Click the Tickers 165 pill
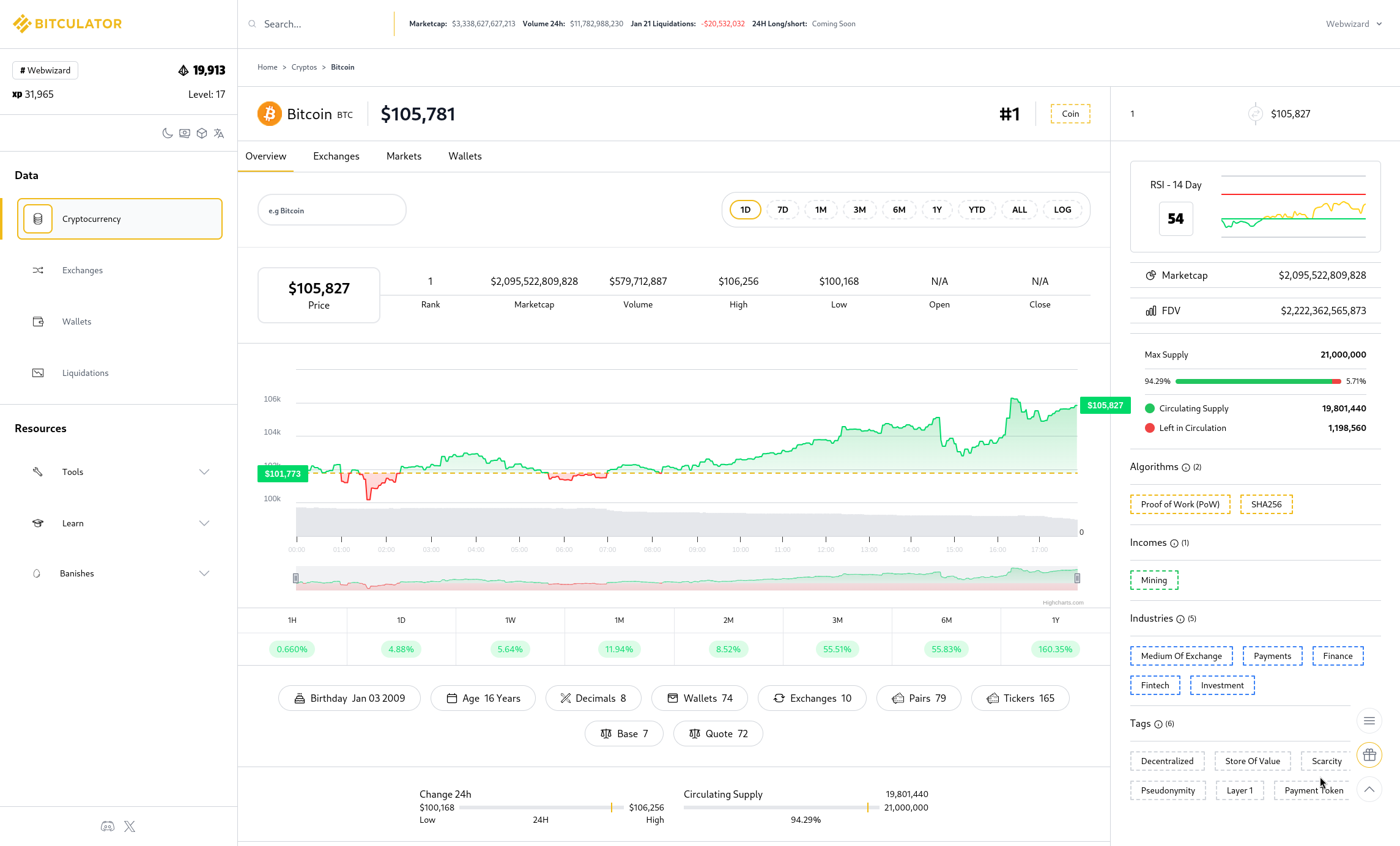Image resolution: width=1400 pixels, height=846 pixels. click(1020, 698)
